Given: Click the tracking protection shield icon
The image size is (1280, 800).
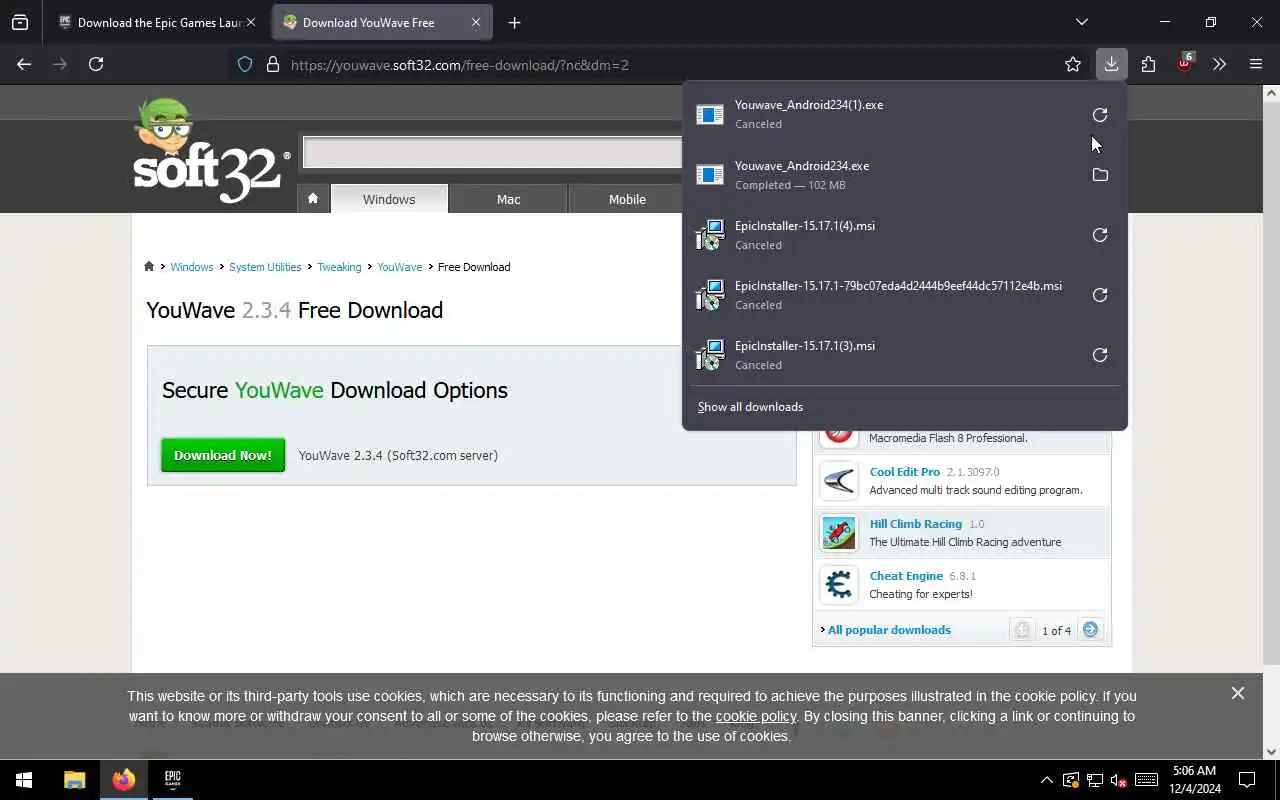Looking at the screenshot, I should pos(245,64).
